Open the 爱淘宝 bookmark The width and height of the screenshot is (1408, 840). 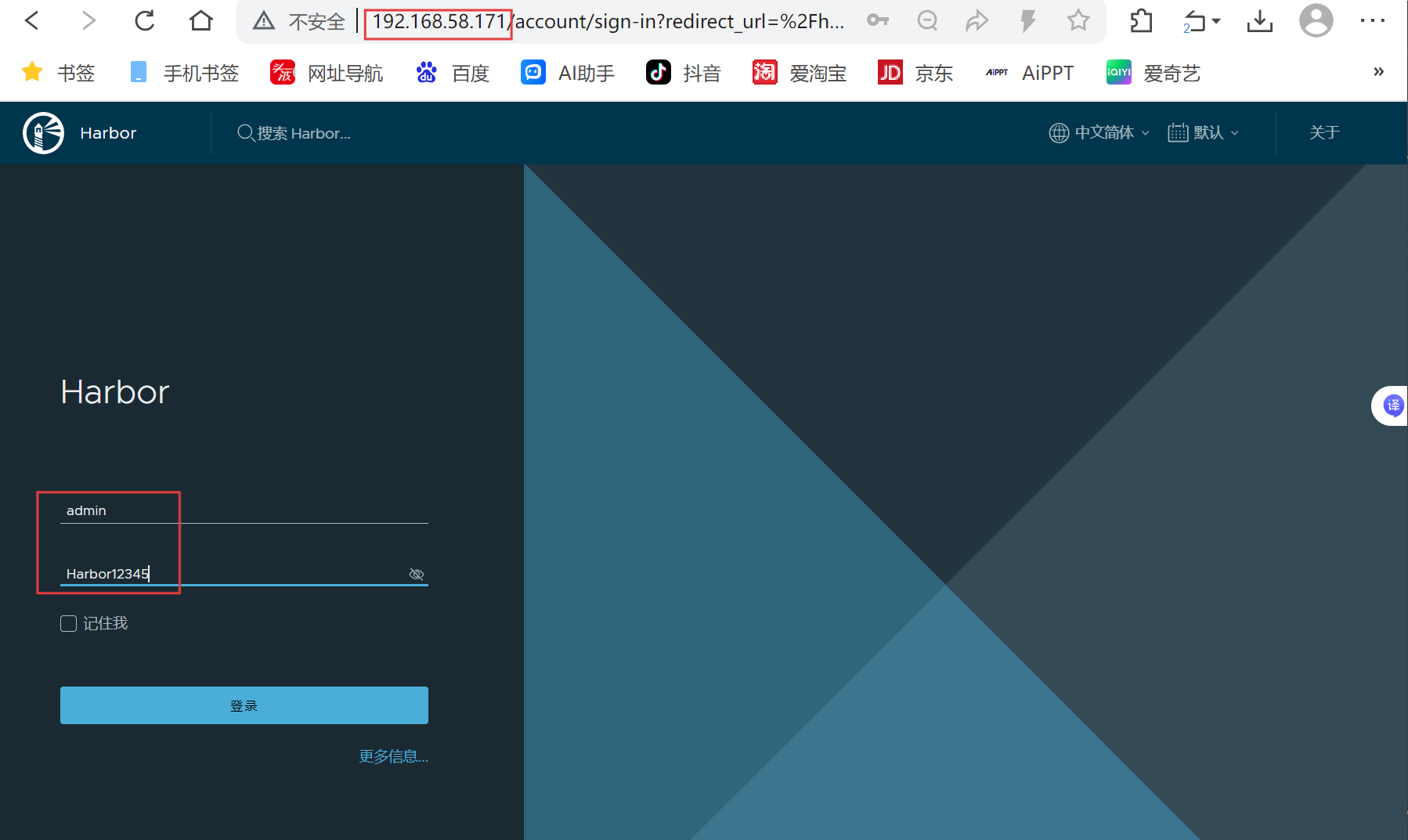tap(800, 73)
